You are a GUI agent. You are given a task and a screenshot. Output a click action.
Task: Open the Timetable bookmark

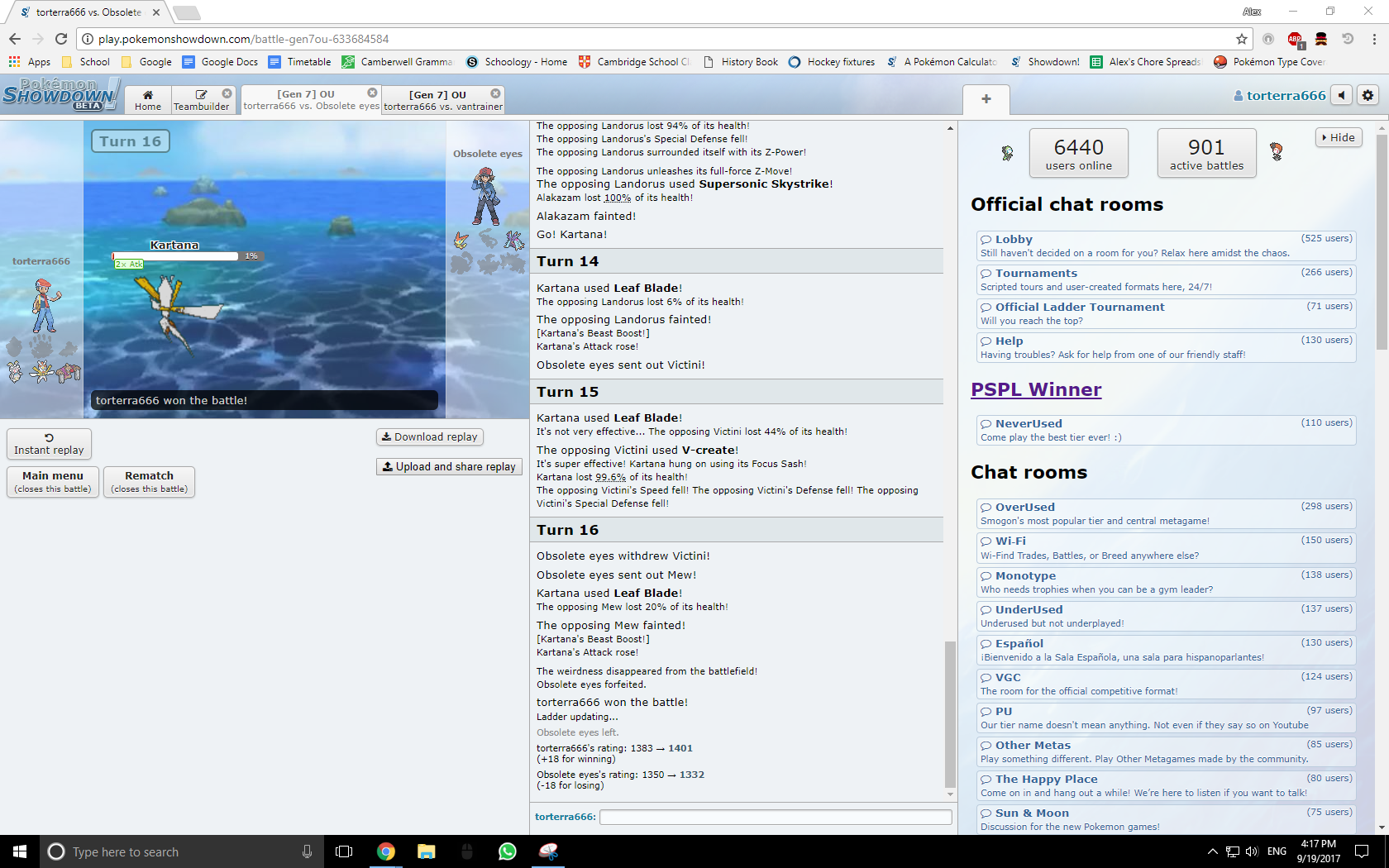299,62
